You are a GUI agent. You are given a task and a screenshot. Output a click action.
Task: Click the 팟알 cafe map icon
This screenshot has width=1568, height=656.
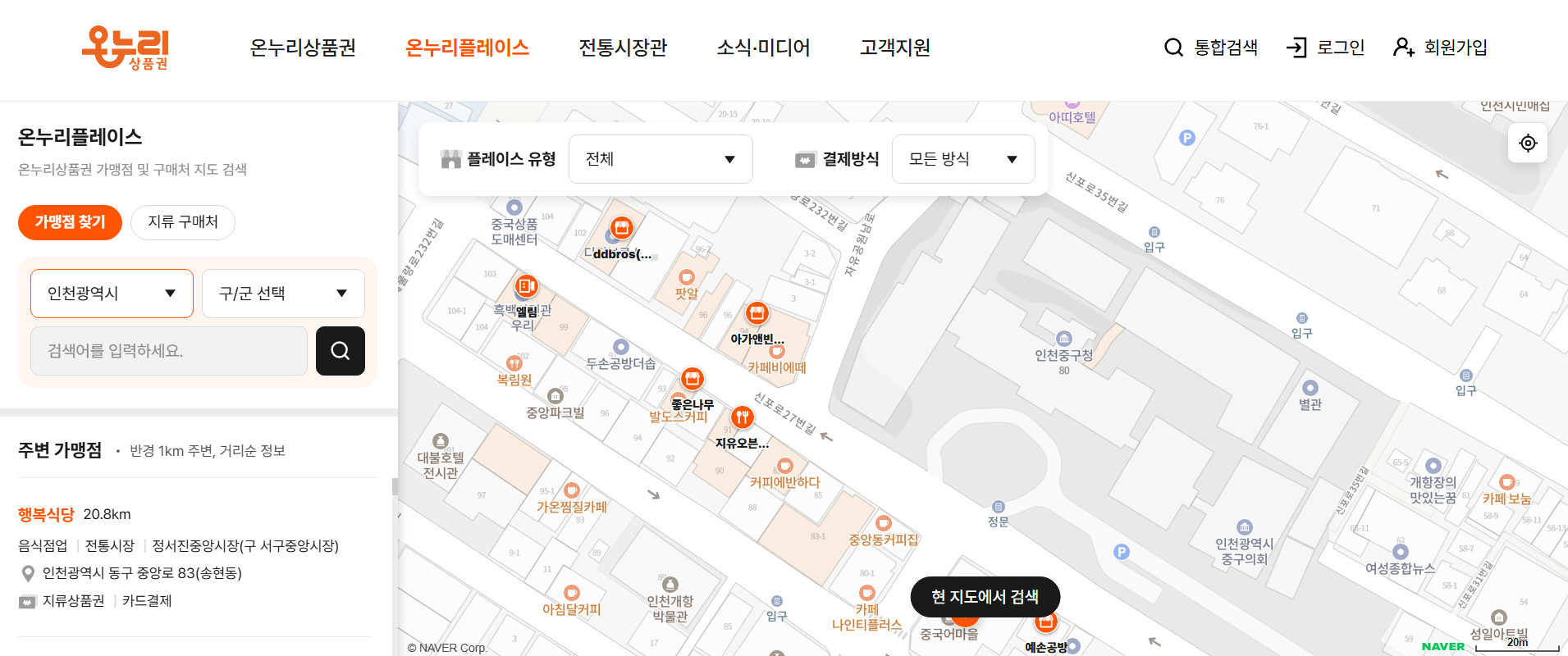click(687, 277)
